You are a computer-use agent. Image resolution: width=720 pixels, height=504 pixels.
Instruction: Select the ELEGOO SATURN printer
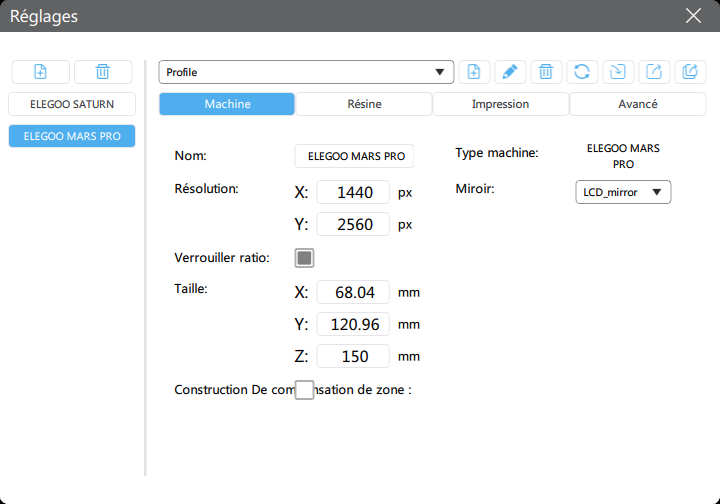(x=72, y=104)
